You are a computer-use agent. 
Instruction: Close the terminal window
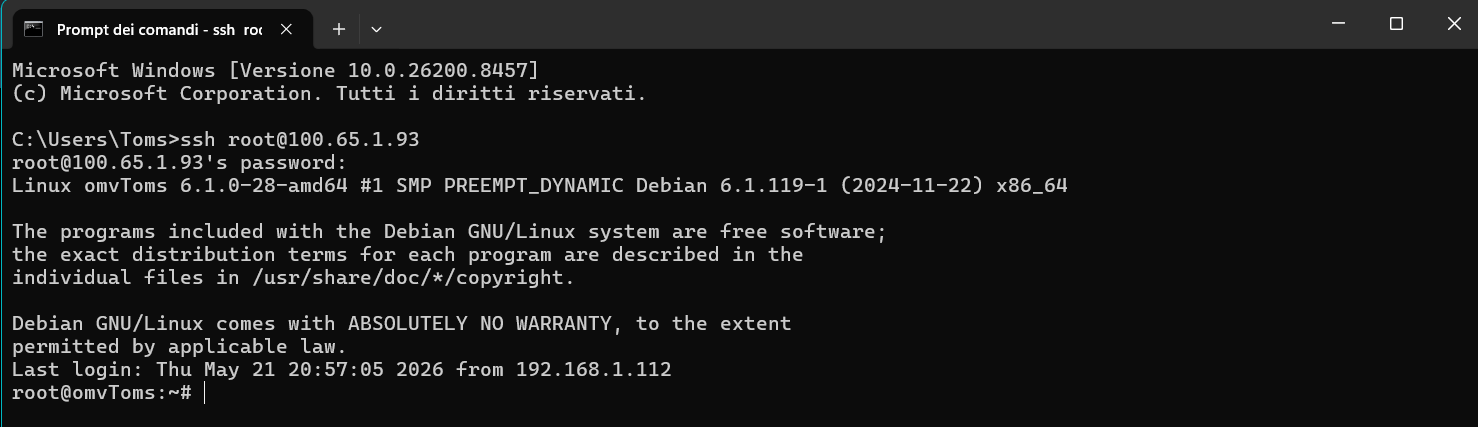(1452, 24)
